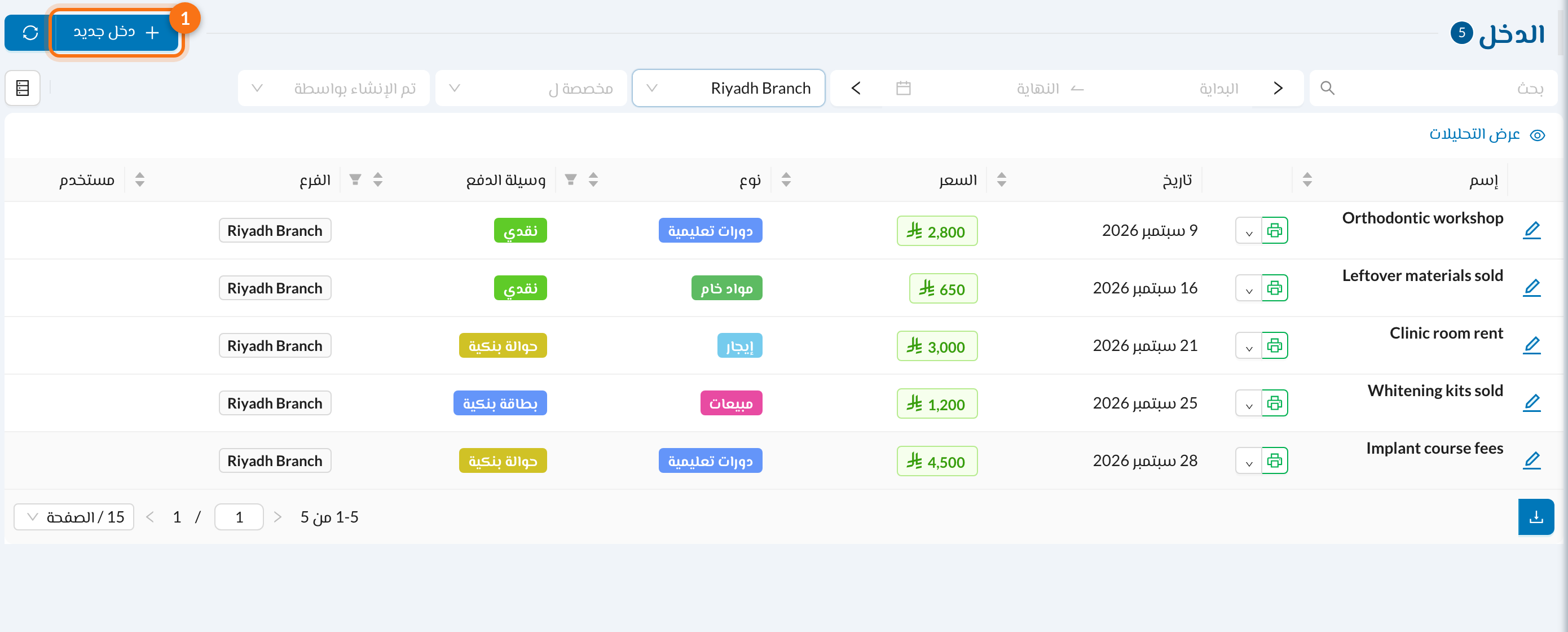Screen dimensions: 1568x632
Task: Print the Orthodontic workshop receipt
Action: coord(1275,230)
